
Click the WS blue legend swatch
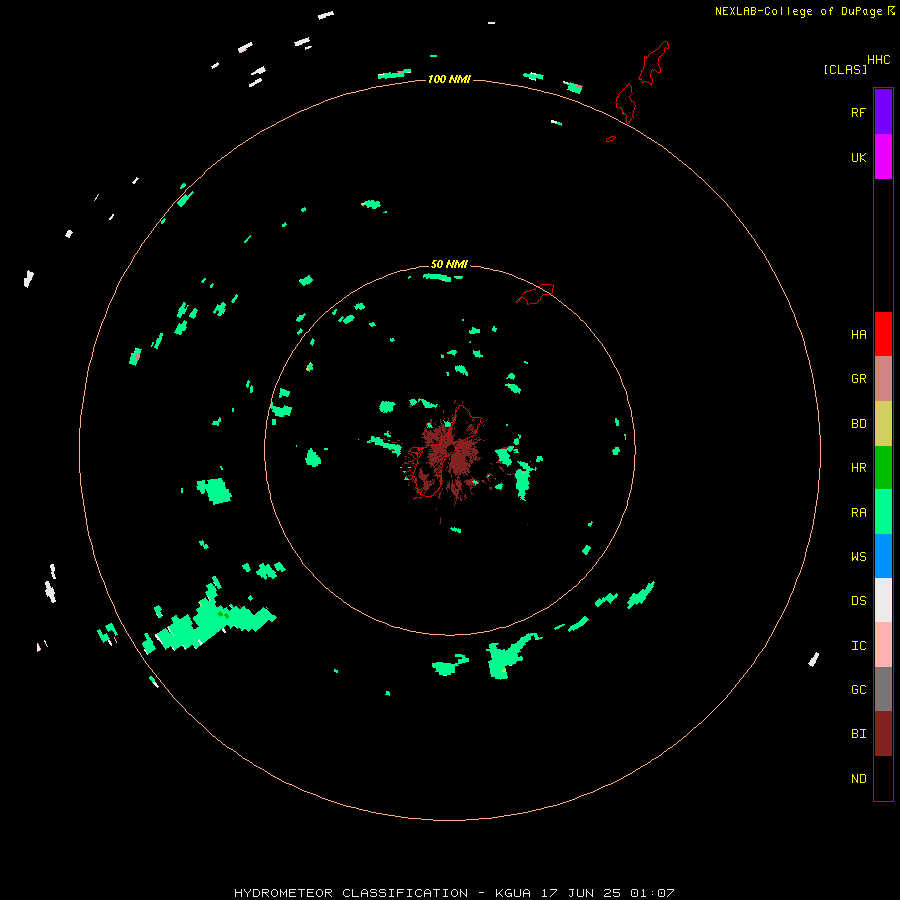click(x=883, y=556)
